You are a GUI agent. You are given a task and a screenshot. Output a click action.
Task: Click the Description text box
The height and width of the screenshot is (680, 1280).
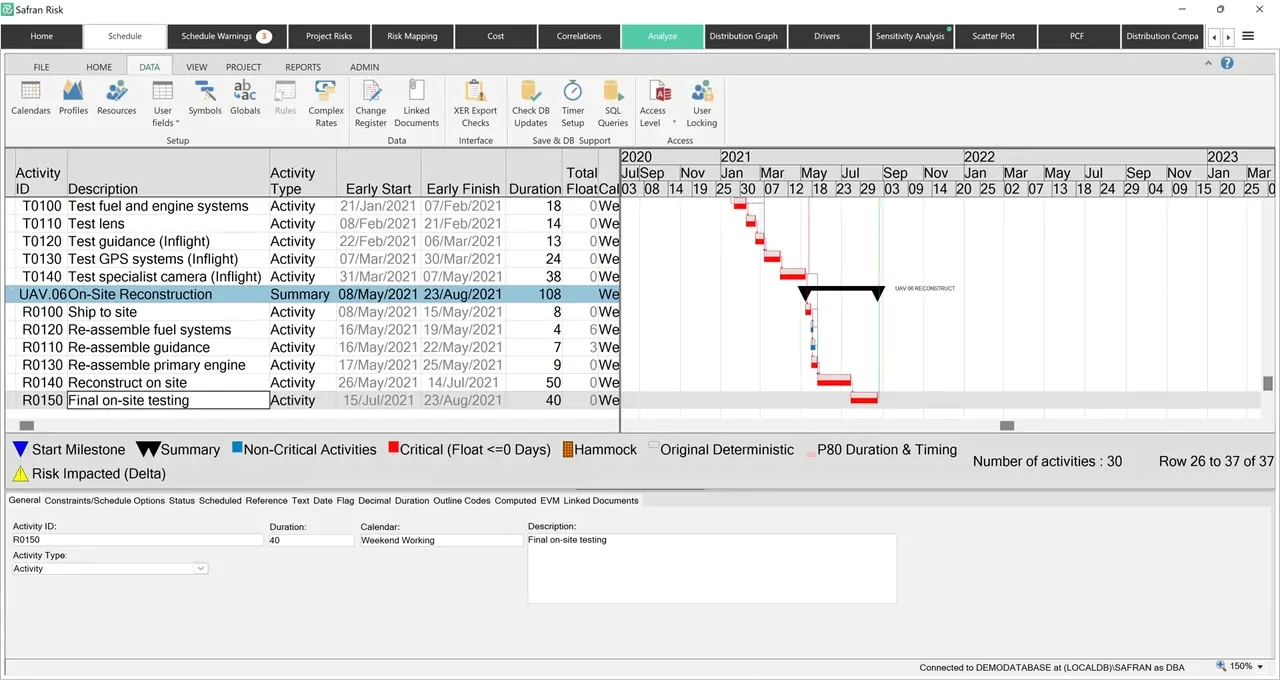tap(712, 568)
